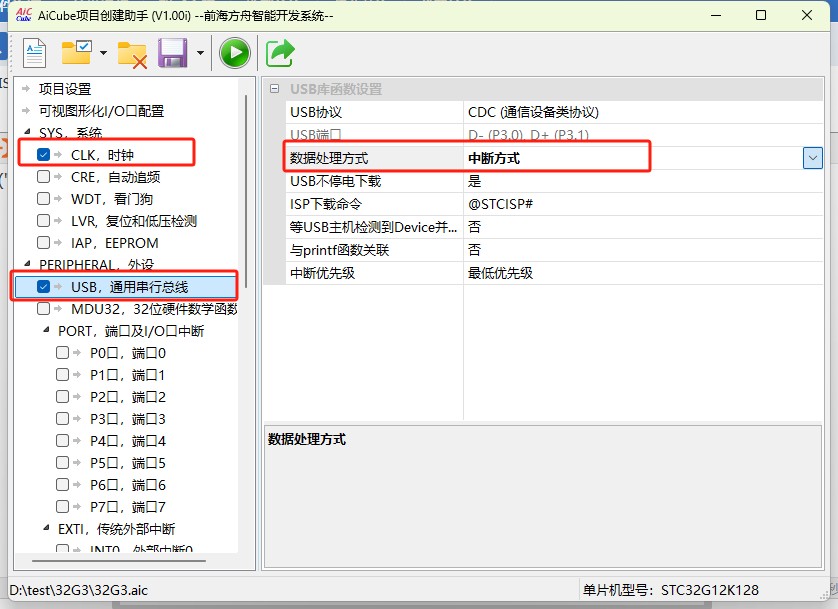The width and height of the screenshot is (838, 609).
Task: Check the P4口 port 4 checkbox
Action: click(x=63, y=441)
